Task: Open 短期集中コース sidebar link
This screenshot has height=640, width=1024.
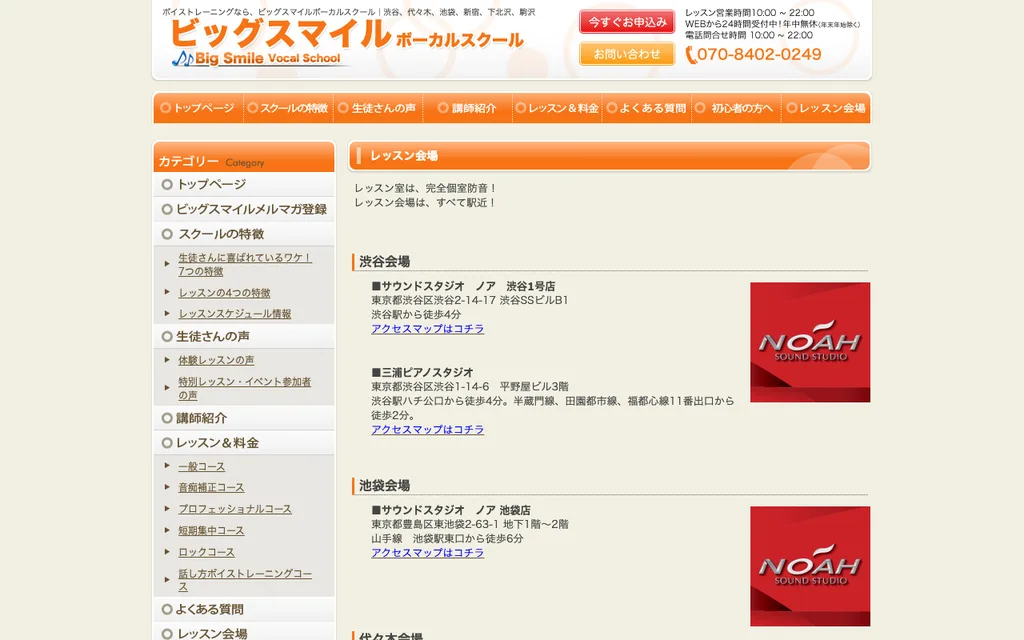Action: 212,531
